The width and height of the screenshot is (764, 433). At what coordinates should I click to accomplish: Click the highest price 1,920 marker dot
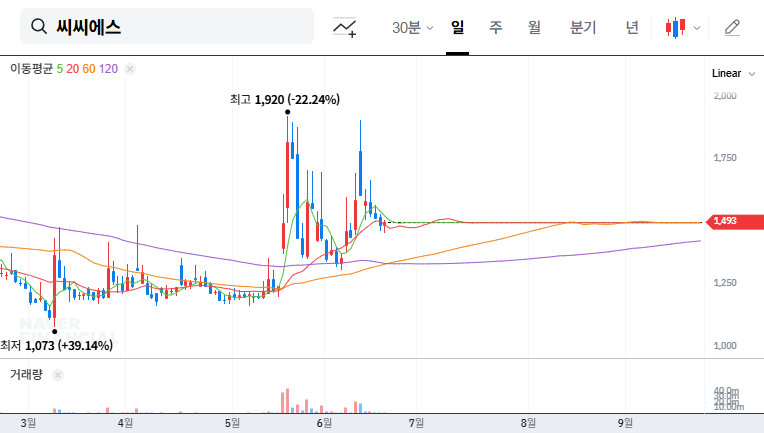coord(287,112)
